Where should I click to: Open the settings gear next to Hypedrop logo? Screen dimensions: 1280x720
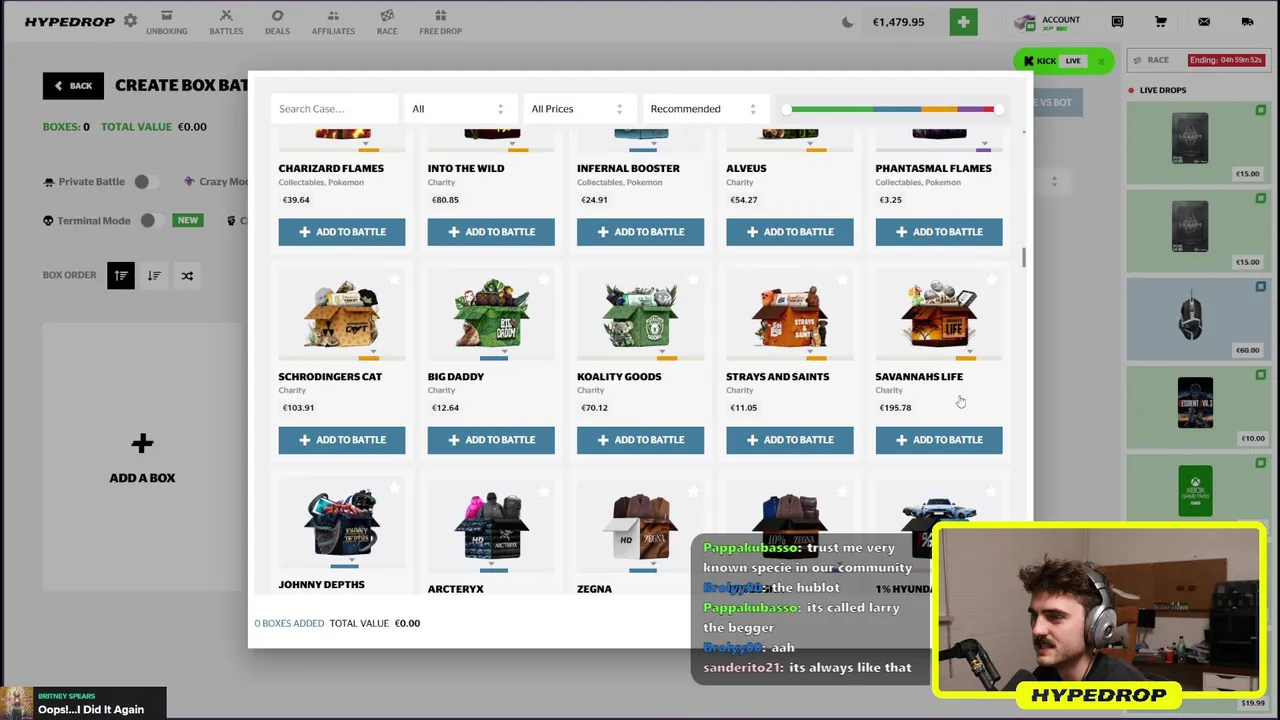130,21
